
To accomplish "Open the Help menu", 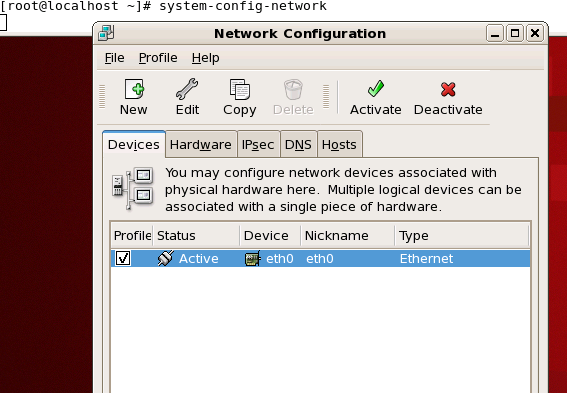I will click(x=205, y=58).
